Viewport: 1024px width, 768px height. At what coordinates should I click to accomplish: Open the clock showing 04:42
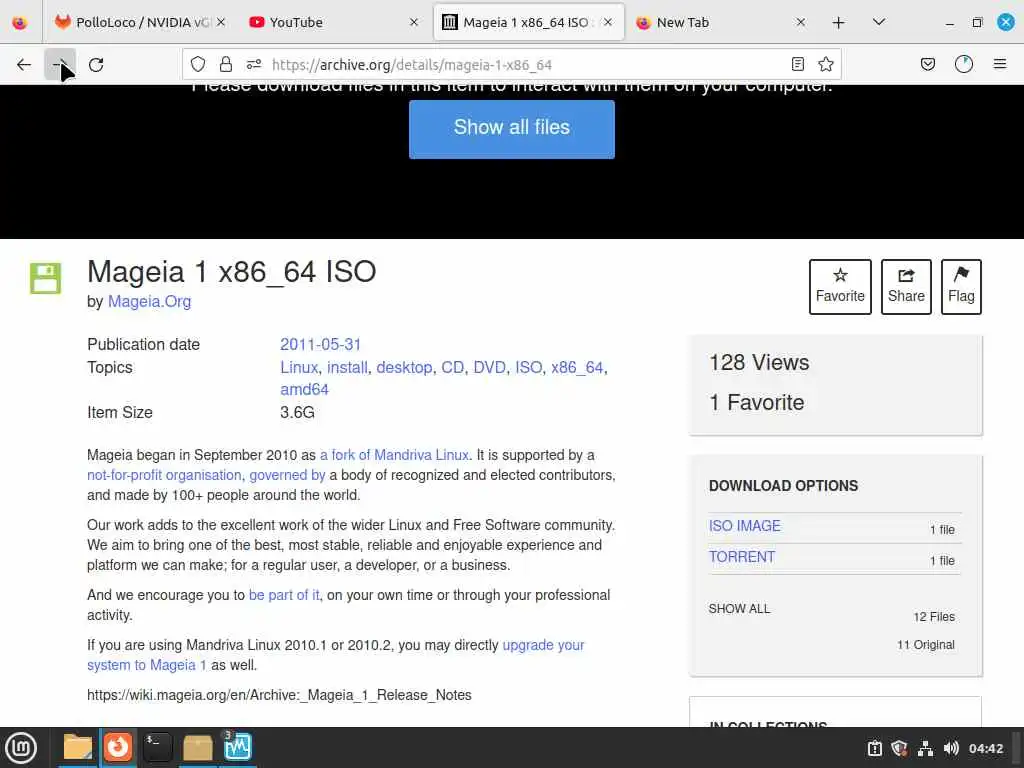tap(985, 748)
